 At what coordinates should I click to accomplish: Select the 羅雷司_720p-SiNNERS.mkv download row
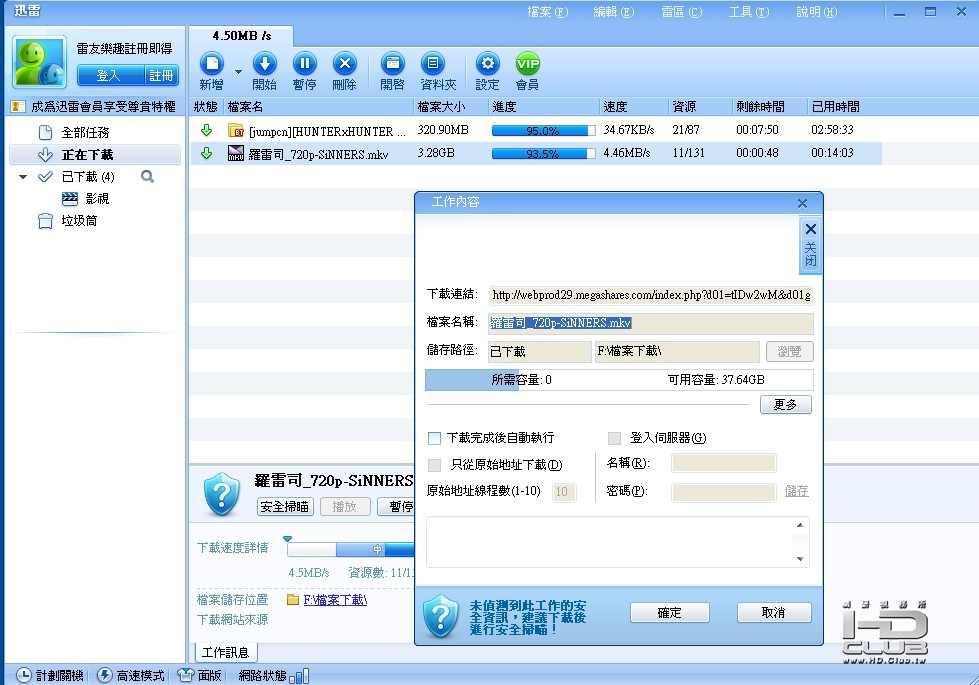(536, 154)
